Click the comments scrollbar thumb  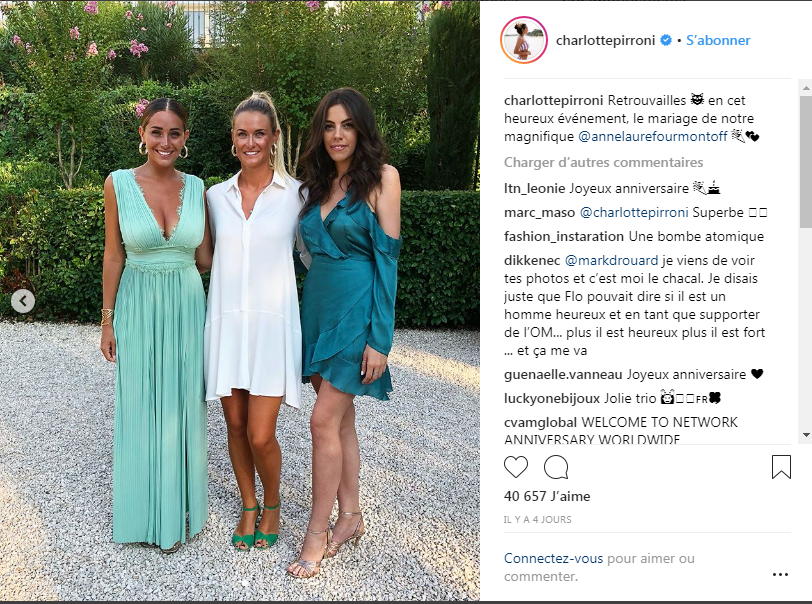pos(806,162)
